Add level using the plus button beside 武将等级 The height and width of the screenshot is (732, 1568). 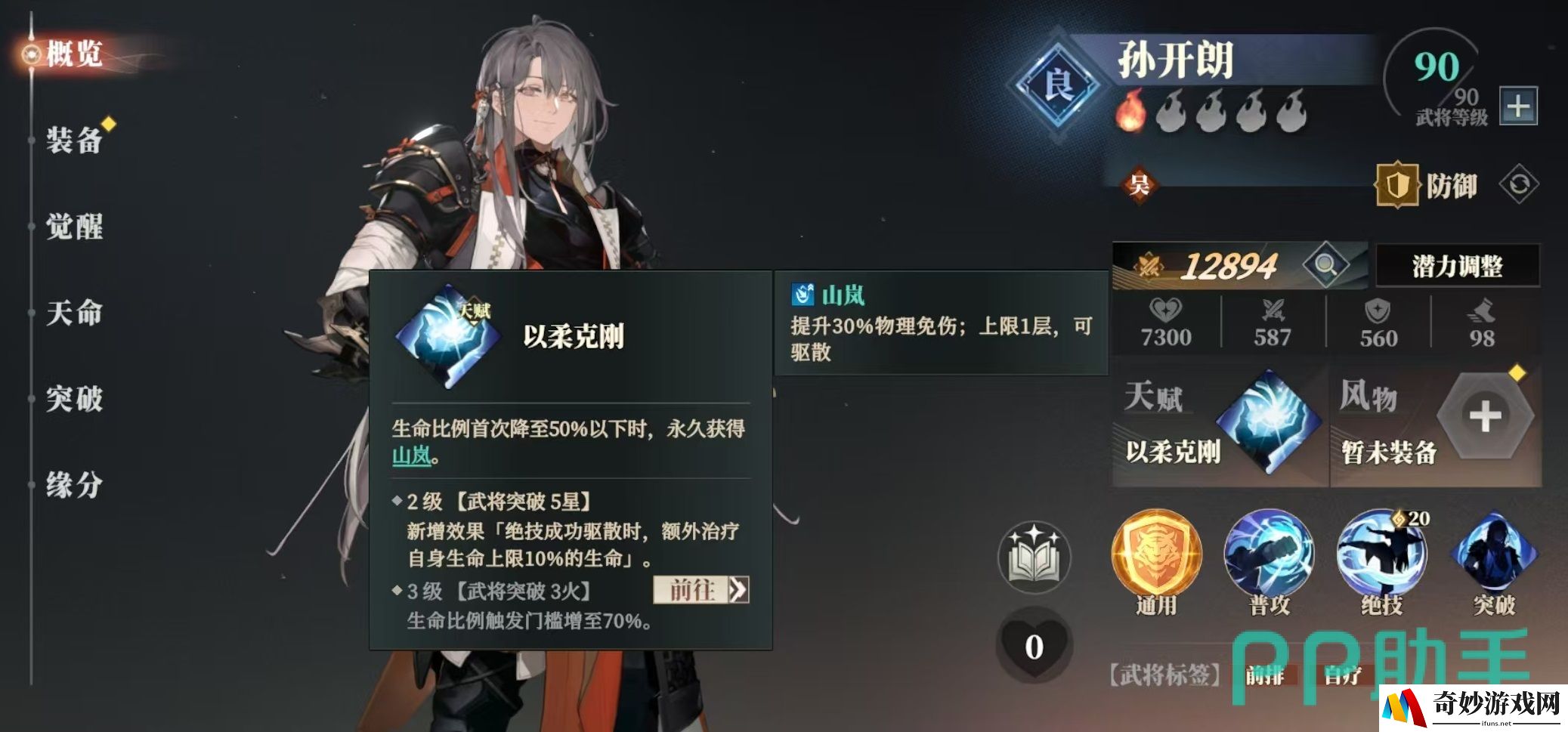1518,107
